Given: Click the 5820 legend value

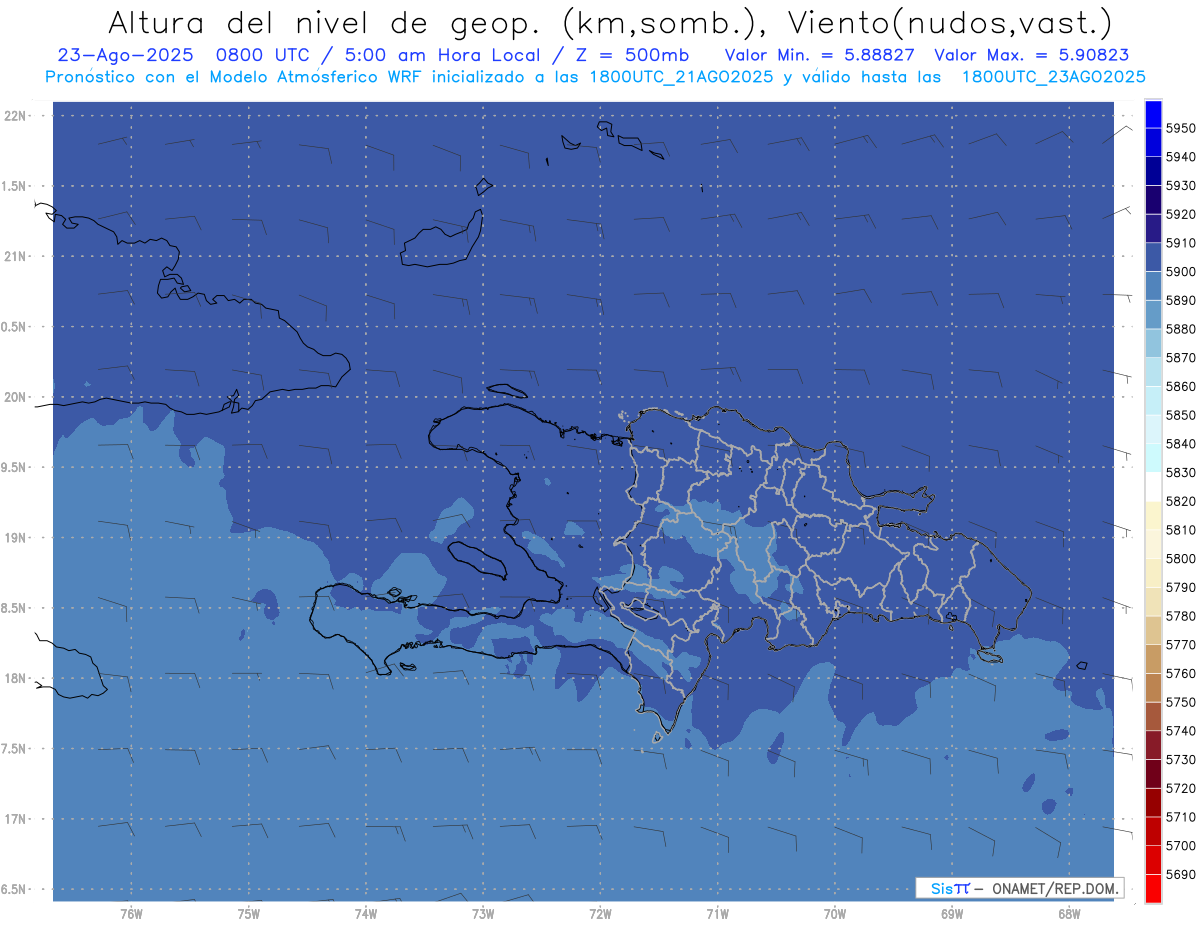Looking at the screenshot, I should pos(1180,501).
